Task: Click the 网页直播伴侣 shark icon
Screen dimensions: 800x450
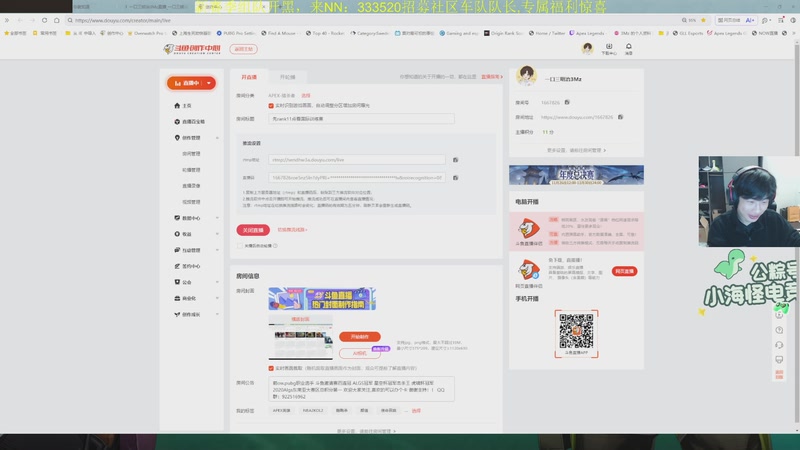Action: click(529, 269)
